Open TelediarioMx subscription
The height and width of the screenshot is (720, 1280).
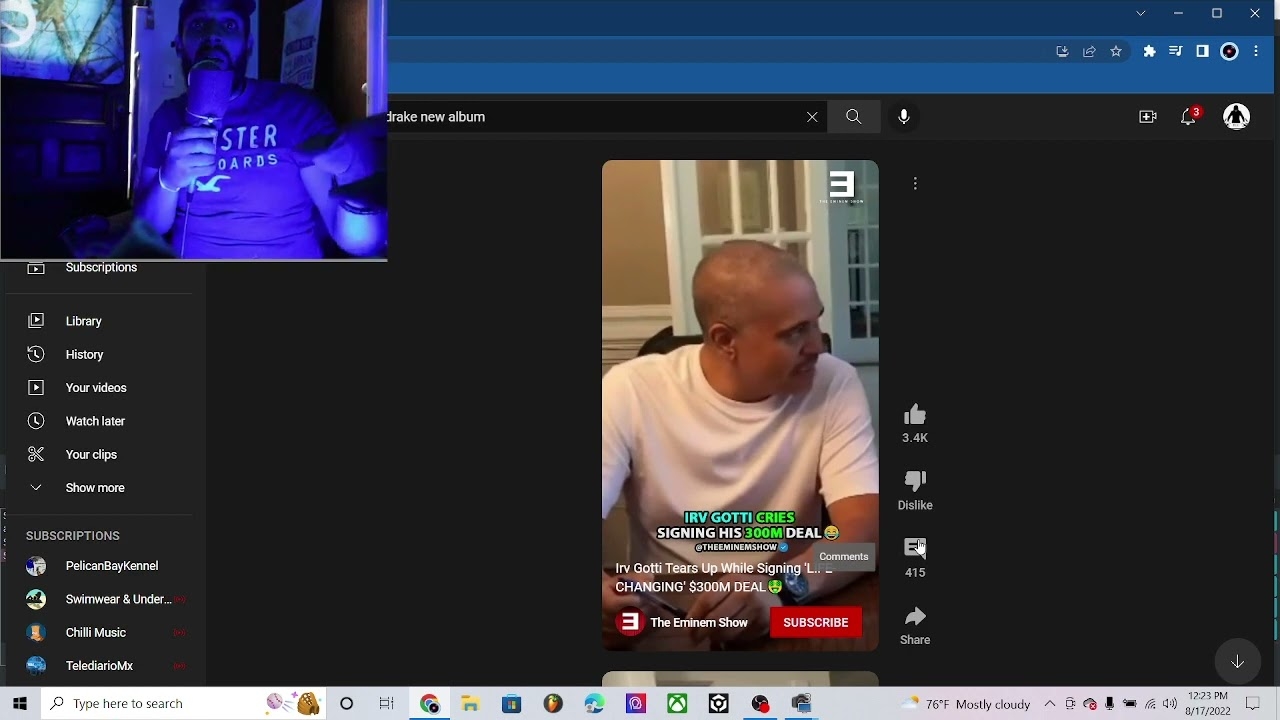tap(100, 666)
